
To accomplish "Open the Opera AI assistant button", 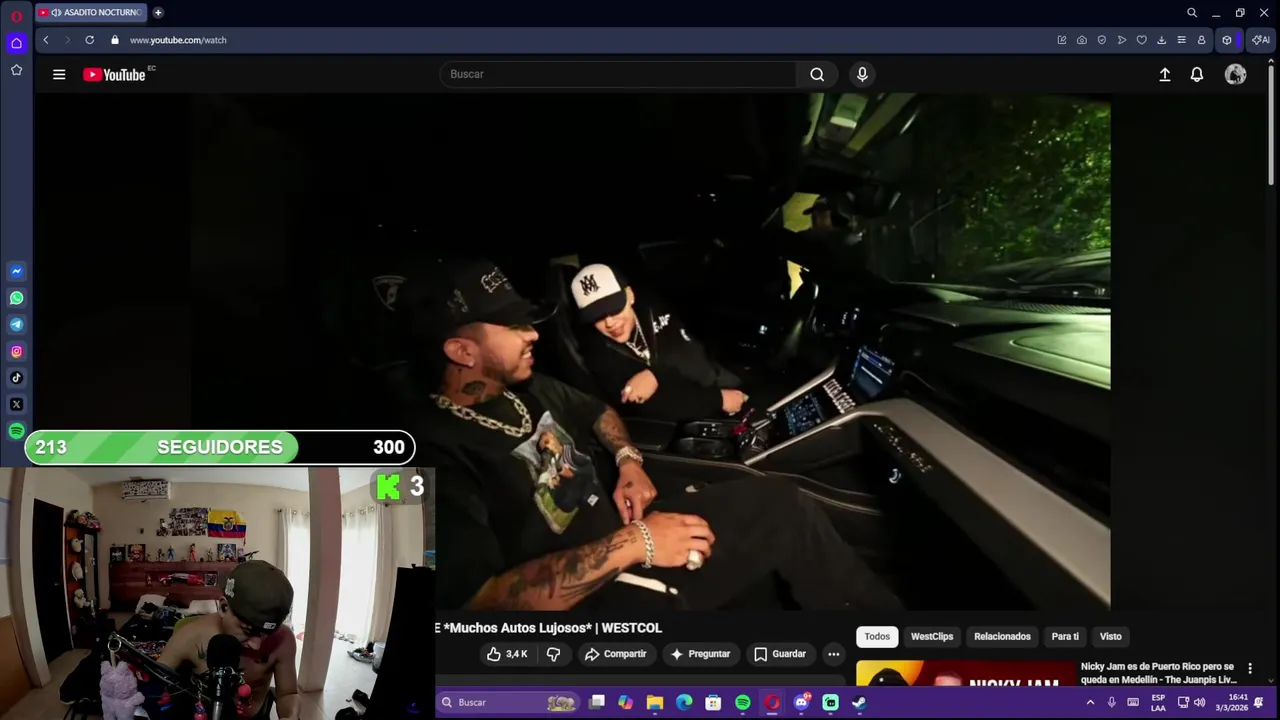I will tap(1261, 40).
